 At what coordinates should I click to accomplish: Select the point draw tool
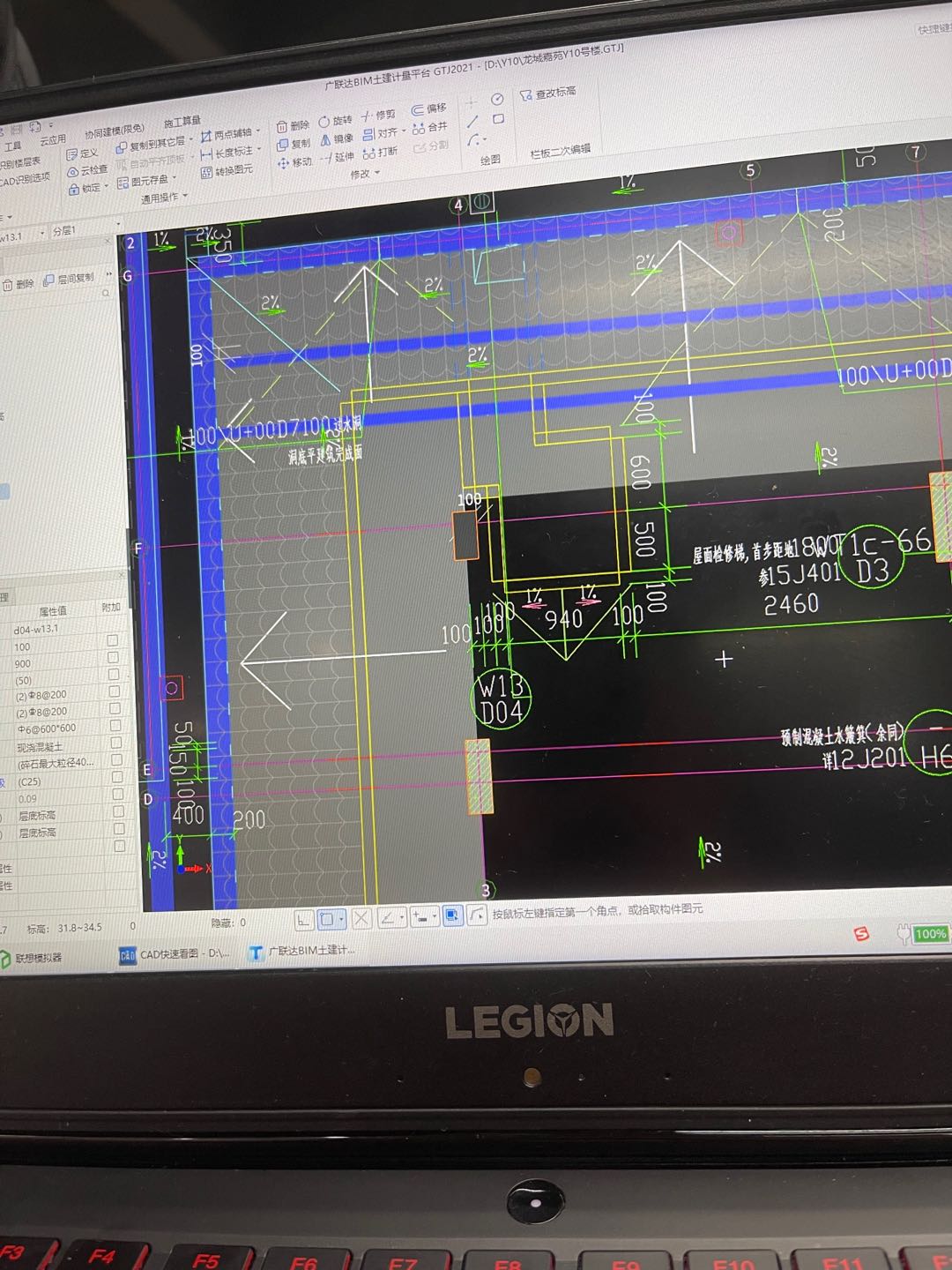472,101
